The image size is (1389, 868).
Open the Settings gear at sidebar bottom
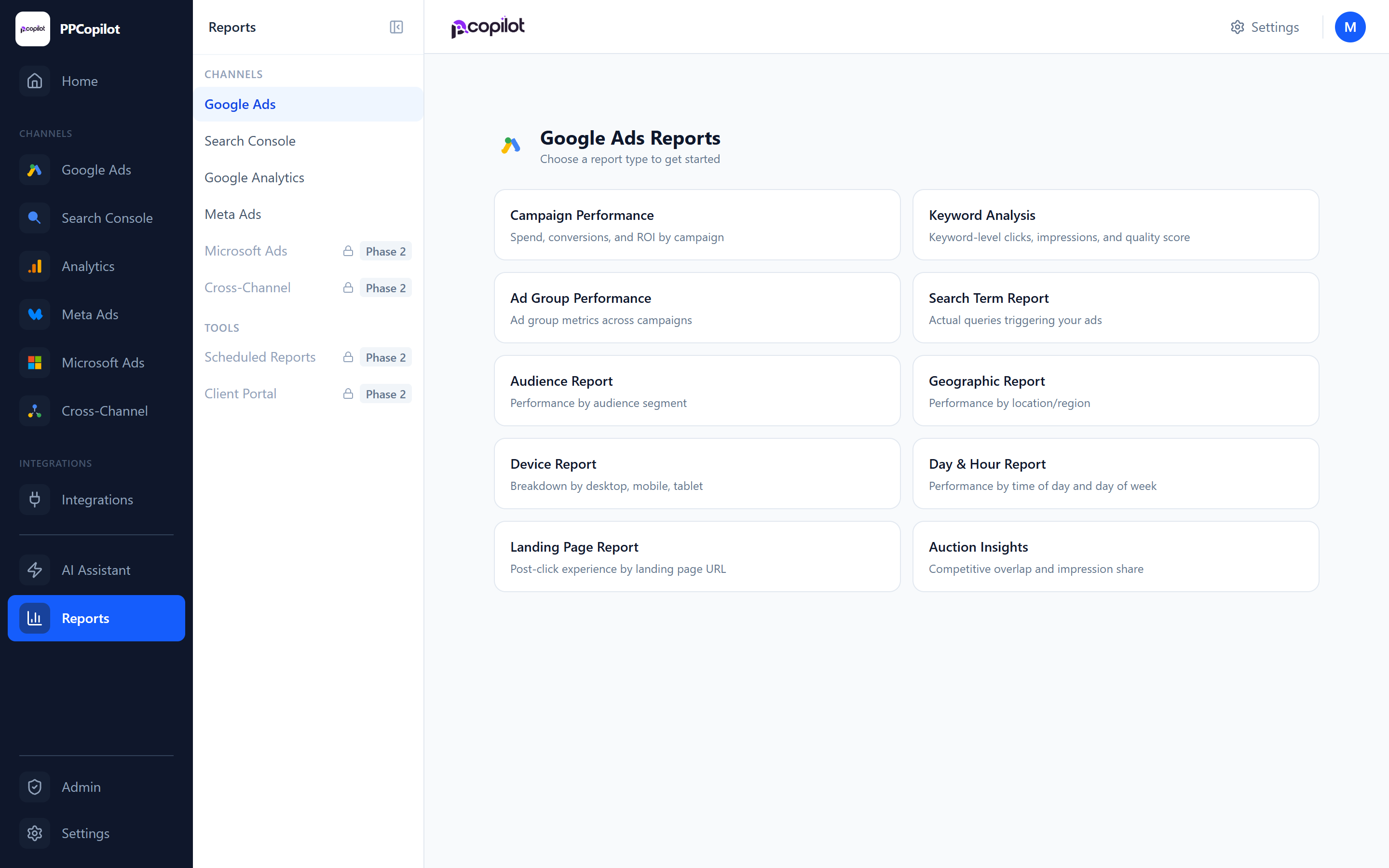[x=34, y=833]
